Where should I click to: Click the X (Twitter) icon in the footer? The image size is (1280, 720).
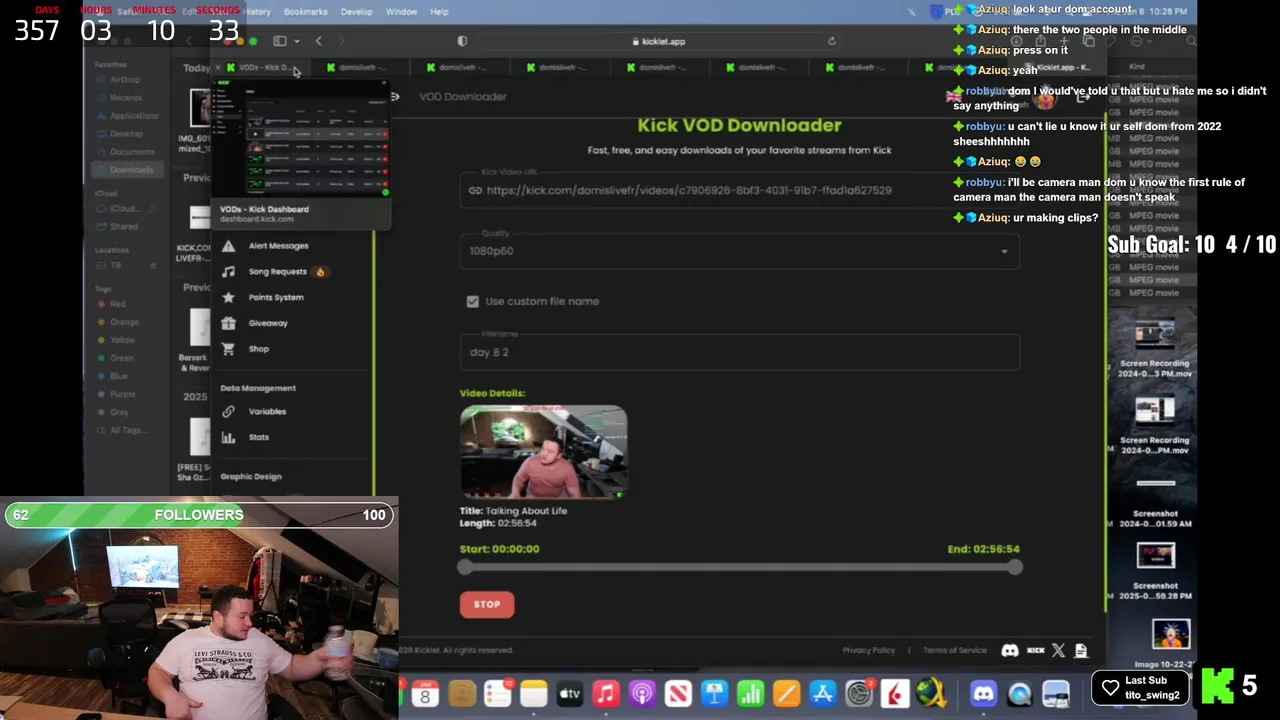pyautogui.click(x=1059, y=650)
